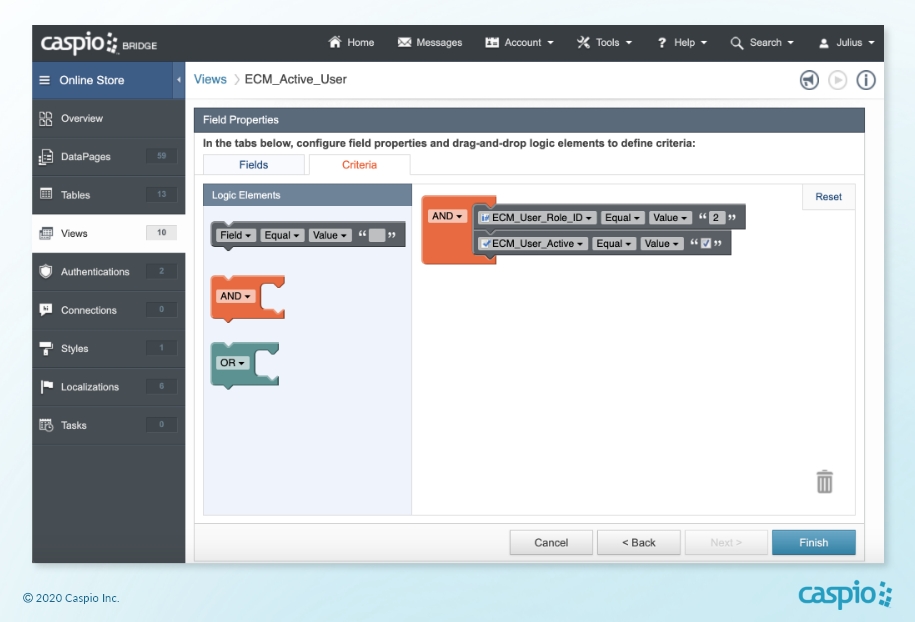The height and width of the screenshot is (622, 915).
Task: Go to DataPages in sidebar
Action: click(85, 157)
